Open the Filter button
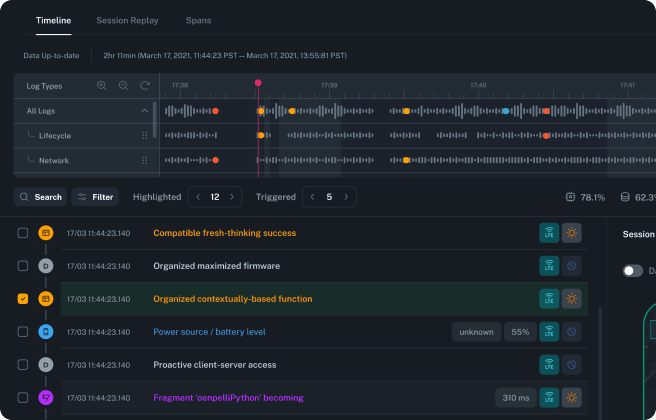Image resolution: width=656 pixels, height=420 pixels. point(94,197)
